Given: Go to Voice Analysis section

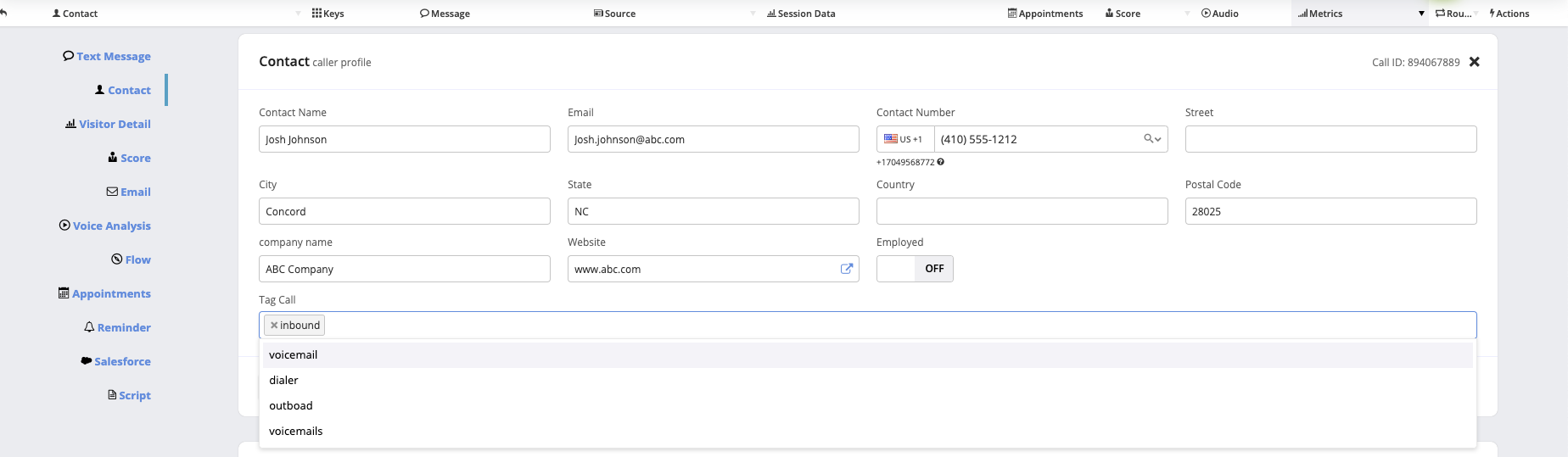Looking at the screenshot, I should click(x=104, y=226).
